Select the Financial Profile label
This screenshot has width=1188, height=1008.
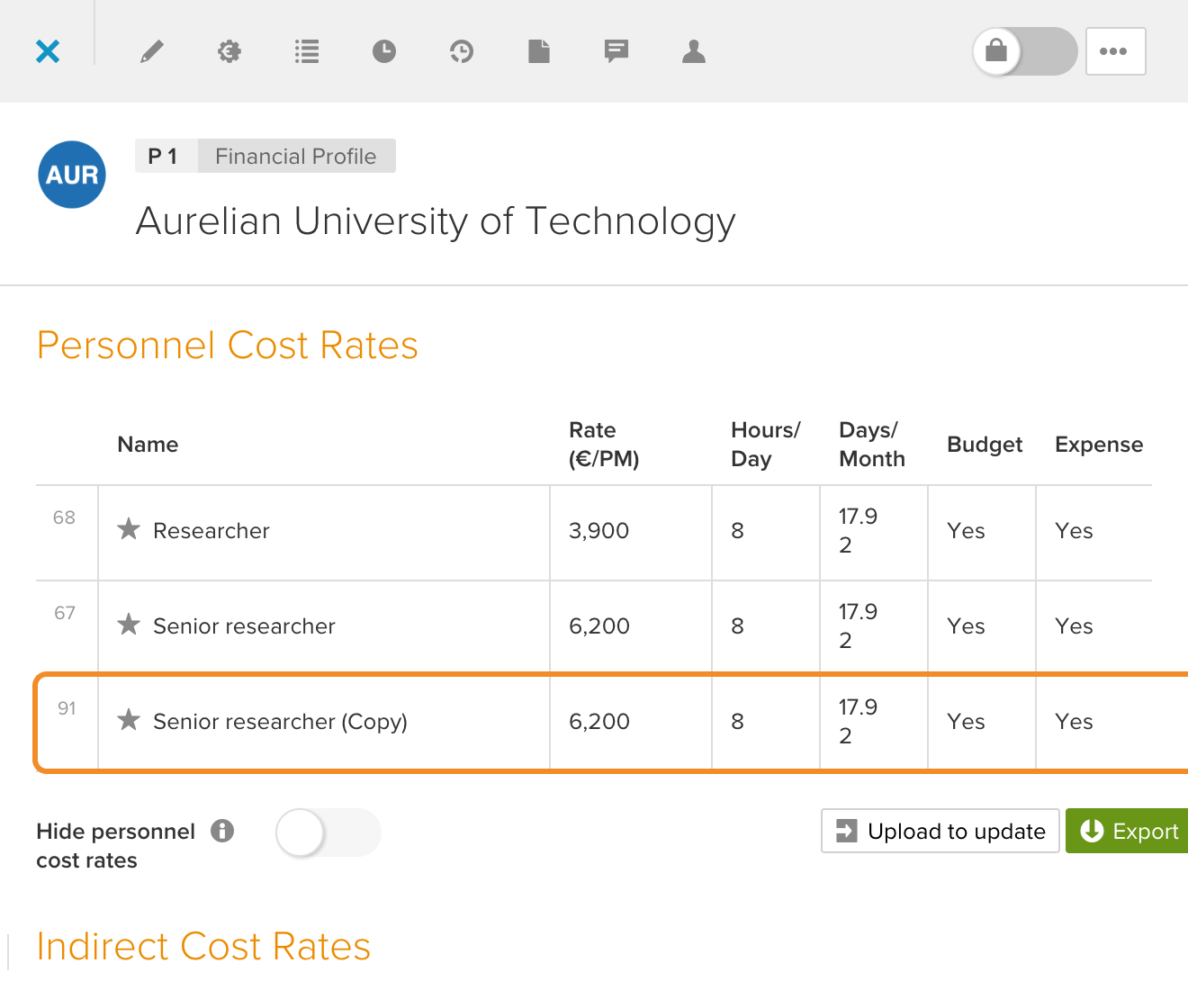click(x=296, y=156)
